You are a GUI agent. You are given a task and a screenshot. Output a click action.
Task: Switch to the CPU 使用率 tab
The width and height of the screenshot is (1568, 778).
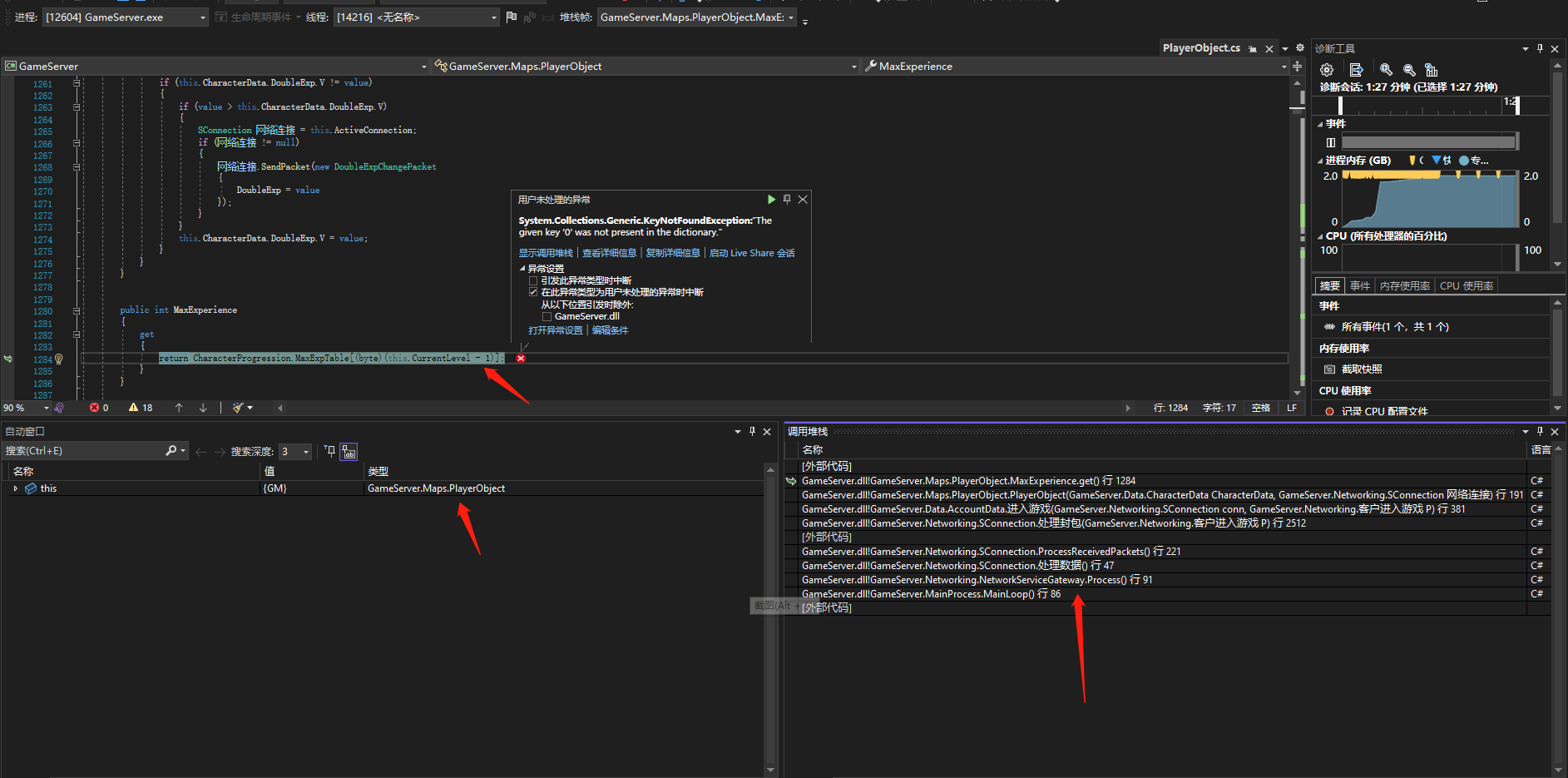(x=1466, y=285)
